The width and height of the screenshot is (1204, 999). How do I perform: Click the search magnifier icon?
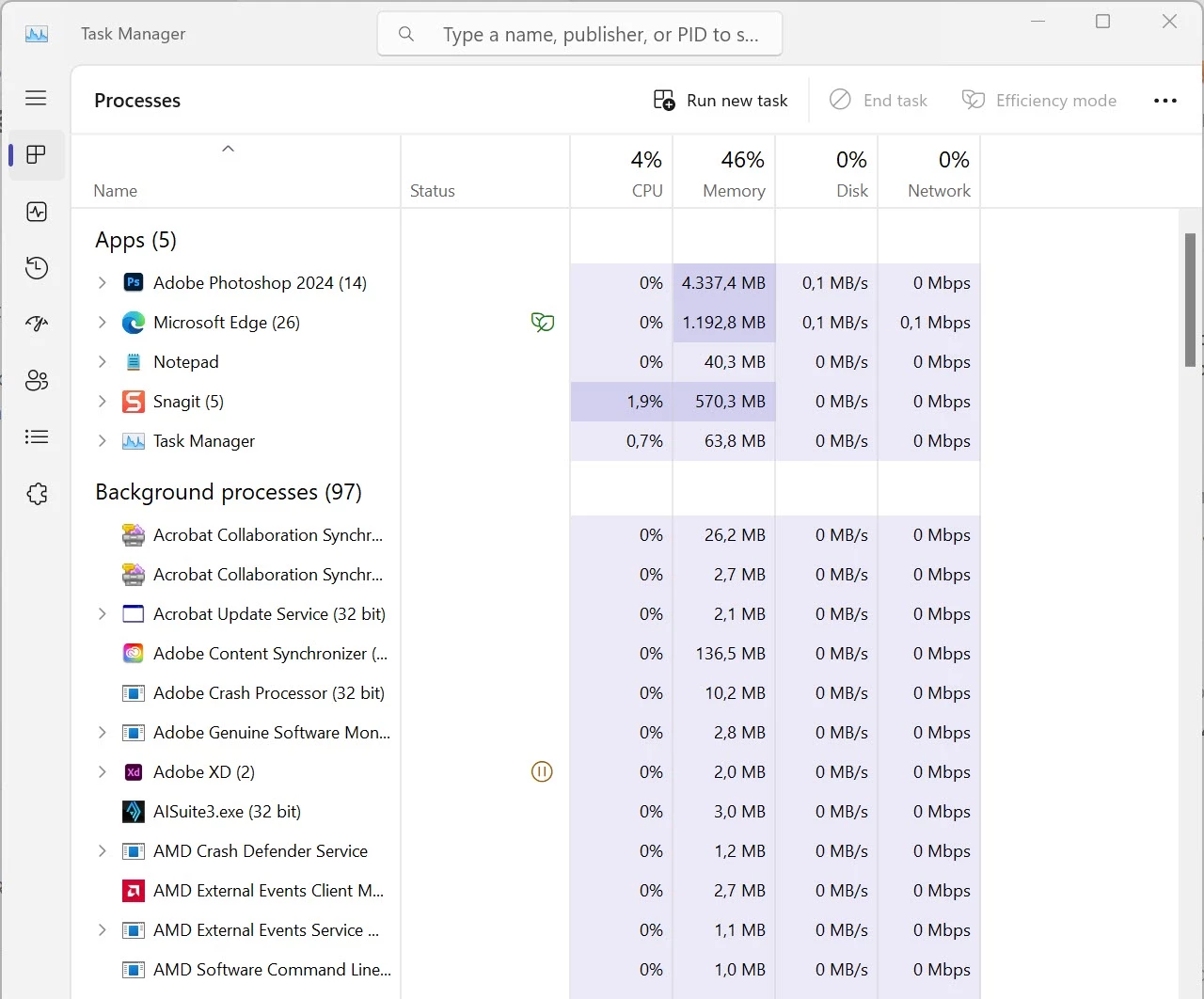coord(406,34)
